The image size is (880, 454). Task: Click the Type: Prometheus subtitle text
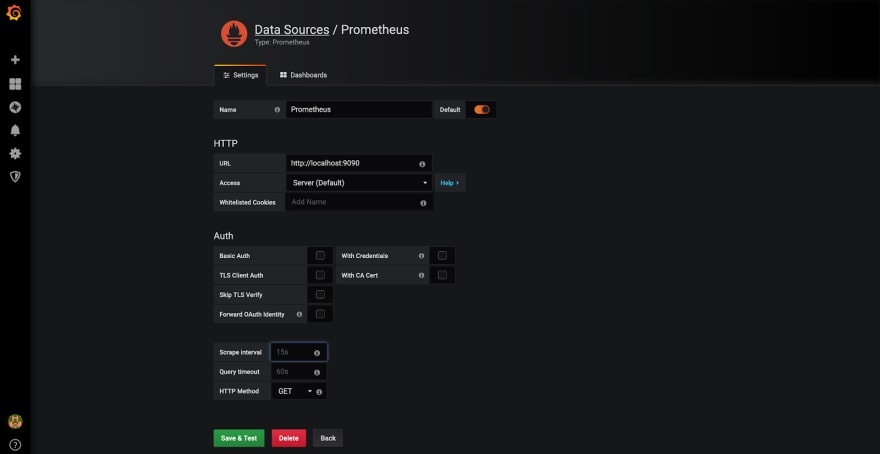click(282, 42)
